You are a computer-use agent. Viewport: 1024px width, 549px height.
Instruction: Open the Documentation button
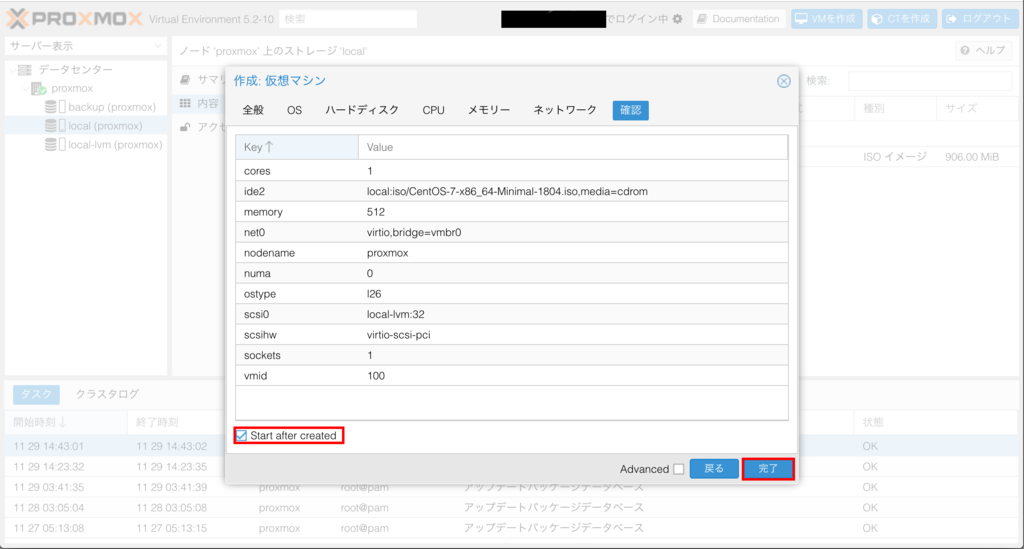coord(739,19)
